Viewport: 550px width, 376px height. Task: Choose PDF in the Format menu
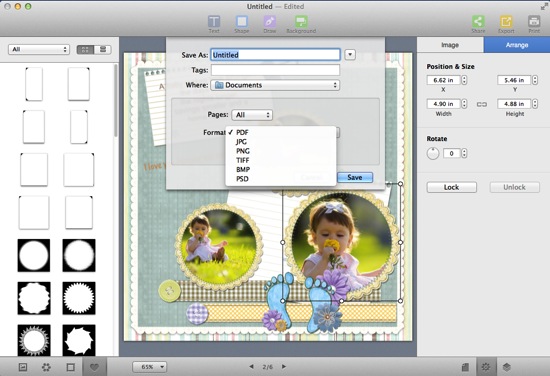pos(281,132)
